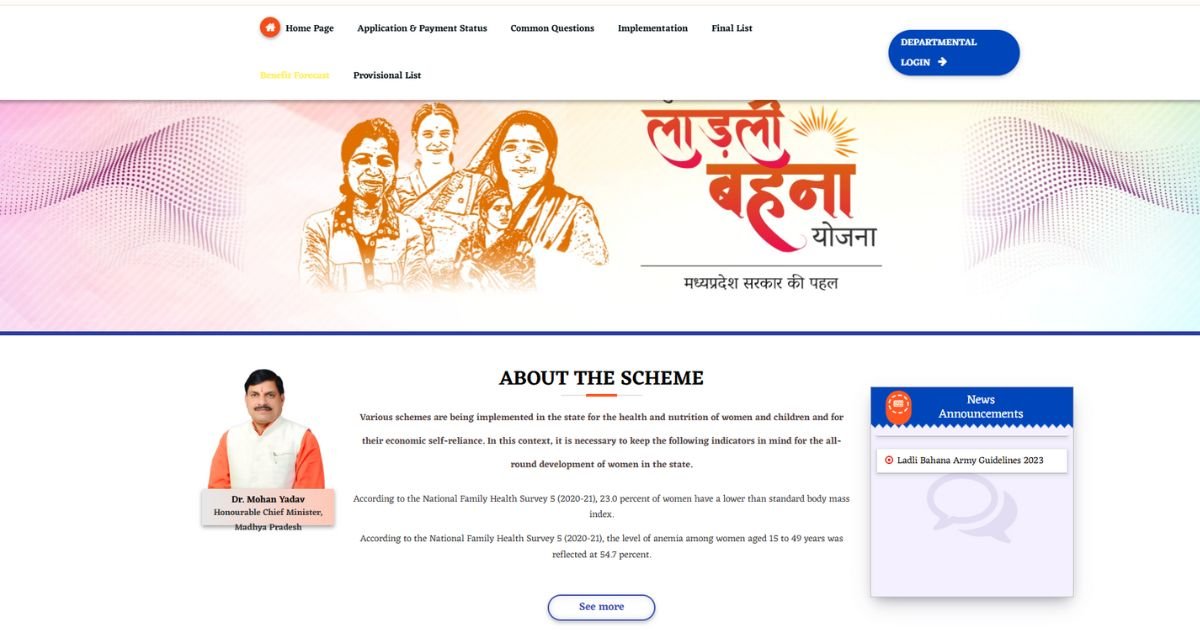Click the News Announcements panel header

[971, 406]
